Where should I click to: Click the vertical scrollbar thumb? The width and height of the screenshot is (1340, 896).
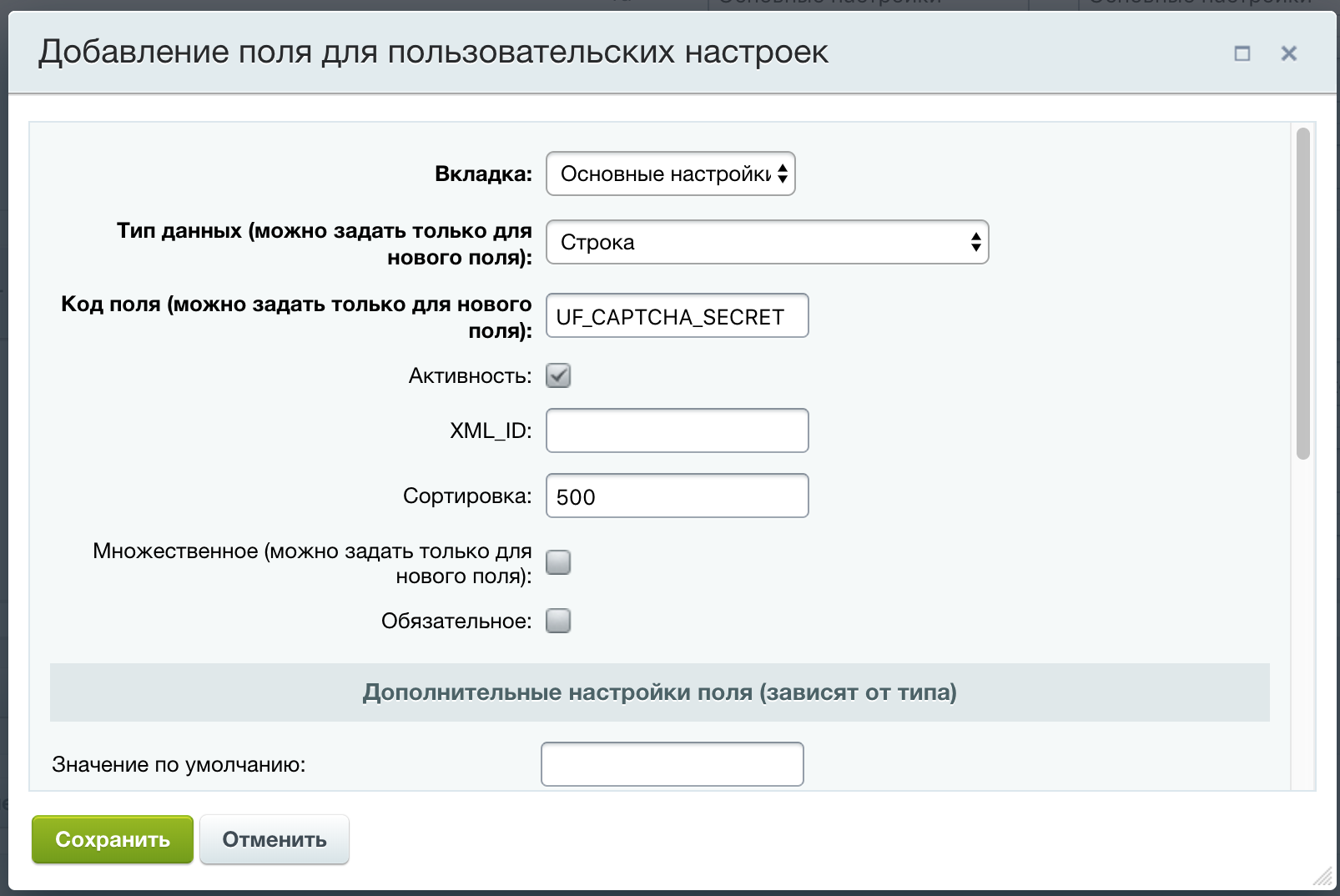point(1303,293)
